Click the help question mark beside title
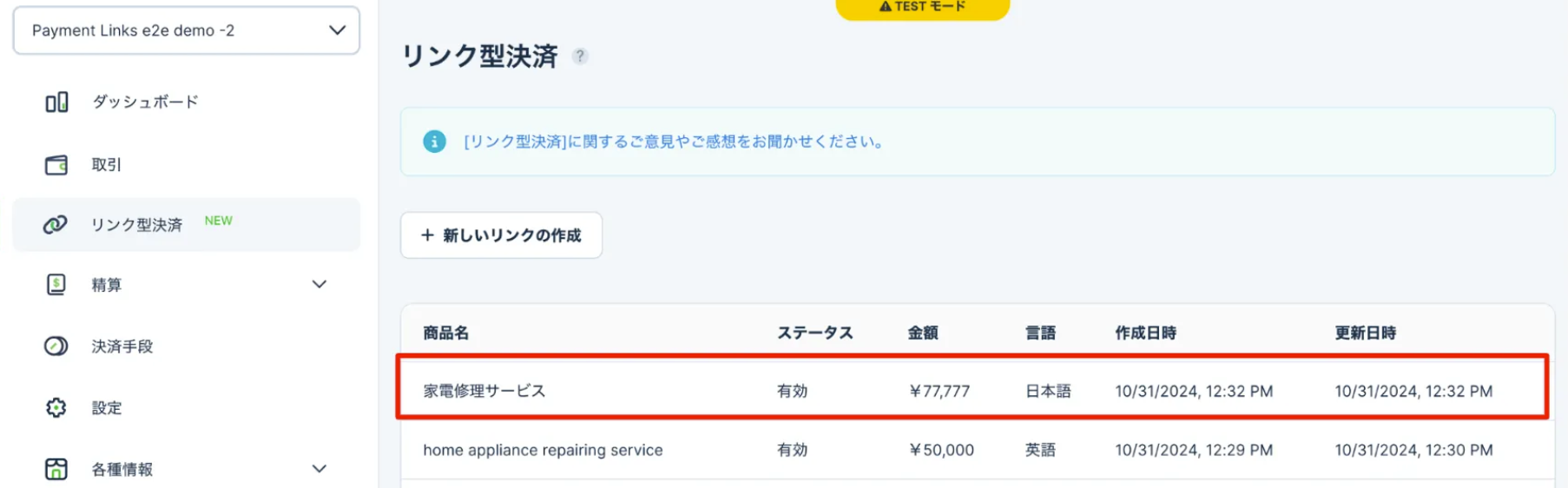 pos(580,56)
